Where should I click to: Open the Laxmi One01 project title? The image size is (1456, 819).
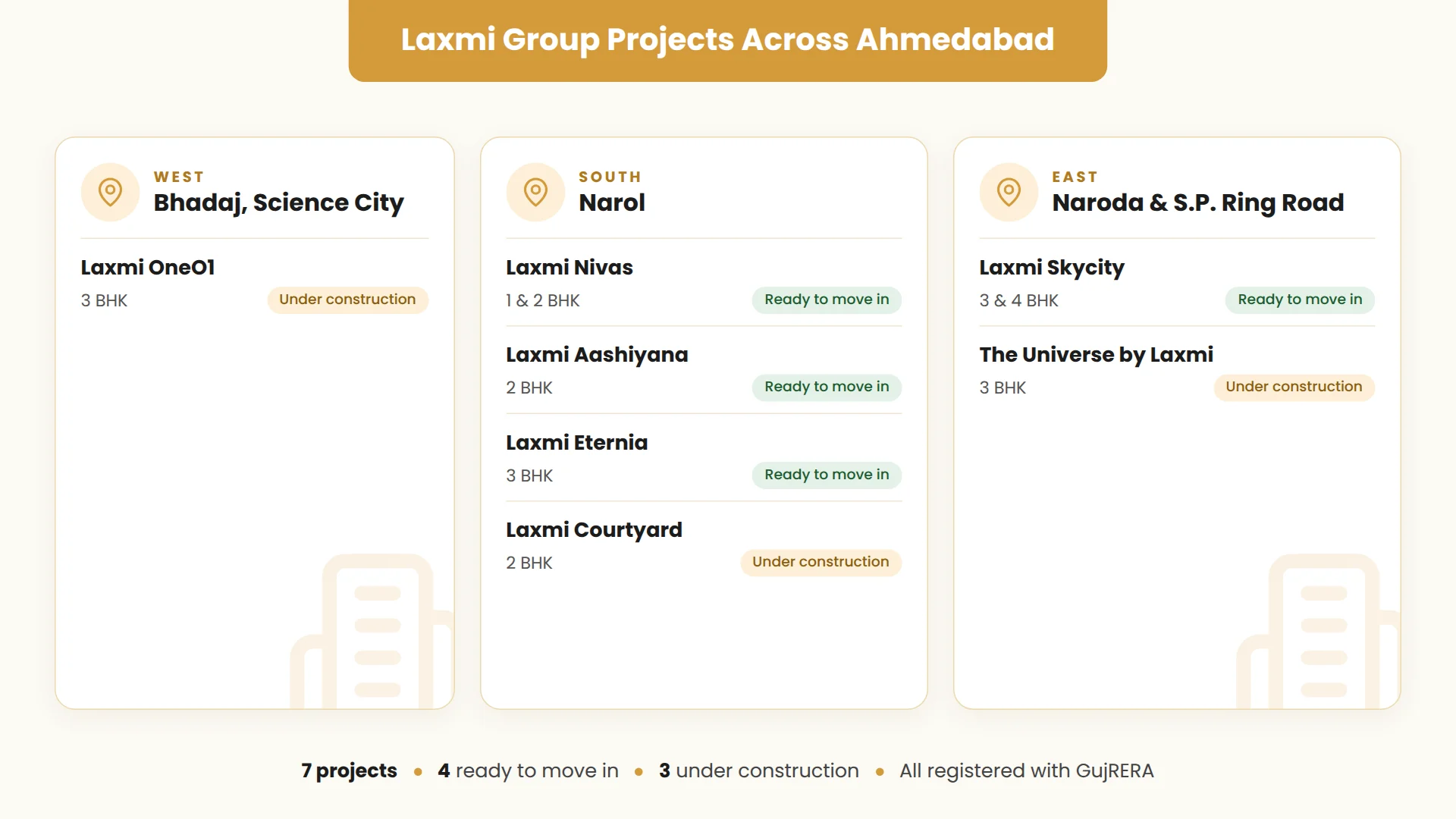tap(148, 268)
